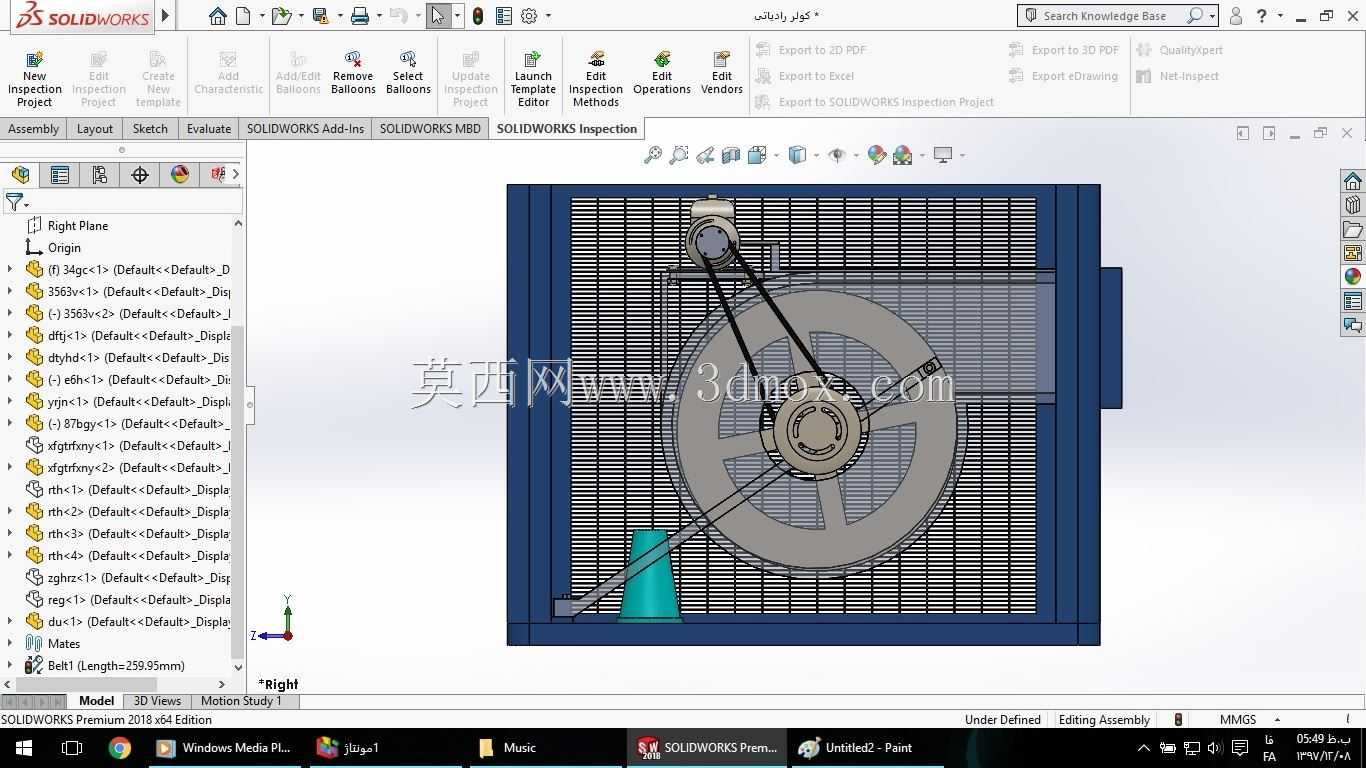The image size is (1366, 768).
Task: Switch to the SOLIDWORKS MBD tab
Action: pyautogui.click(x=430, y=129)
